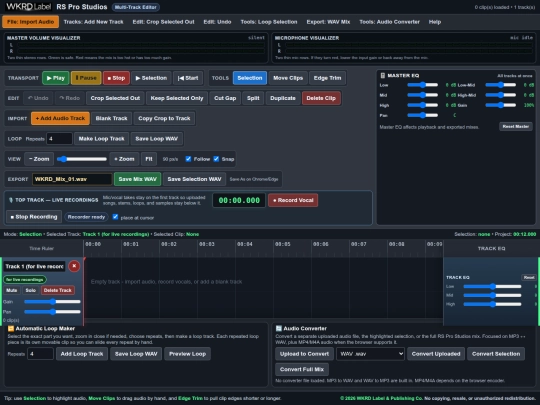Click the Reset Master button
The width and height of the screenshot is (540, 405).
516,126
